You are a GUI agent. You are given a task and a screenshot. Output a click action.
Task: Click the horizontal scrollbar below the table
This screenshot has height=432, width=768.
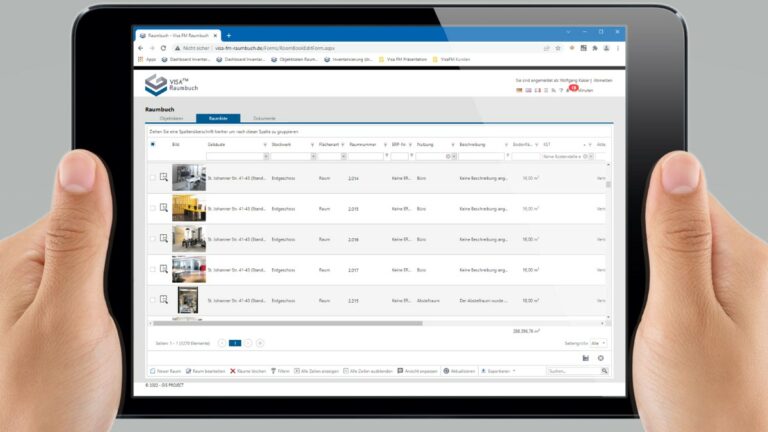(300, 323)
